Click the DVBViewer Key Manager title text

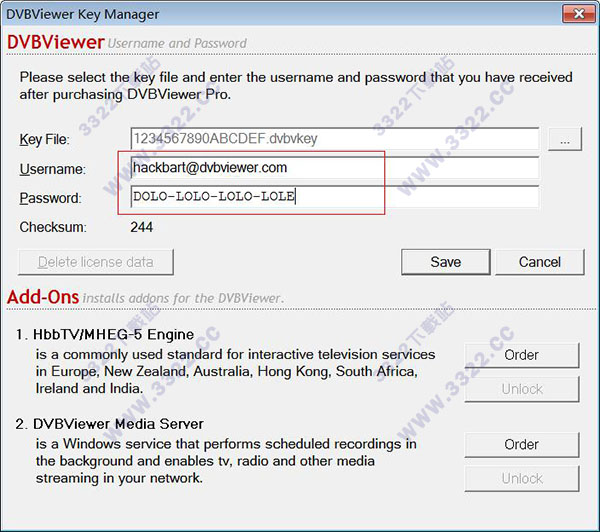(83, 15)
